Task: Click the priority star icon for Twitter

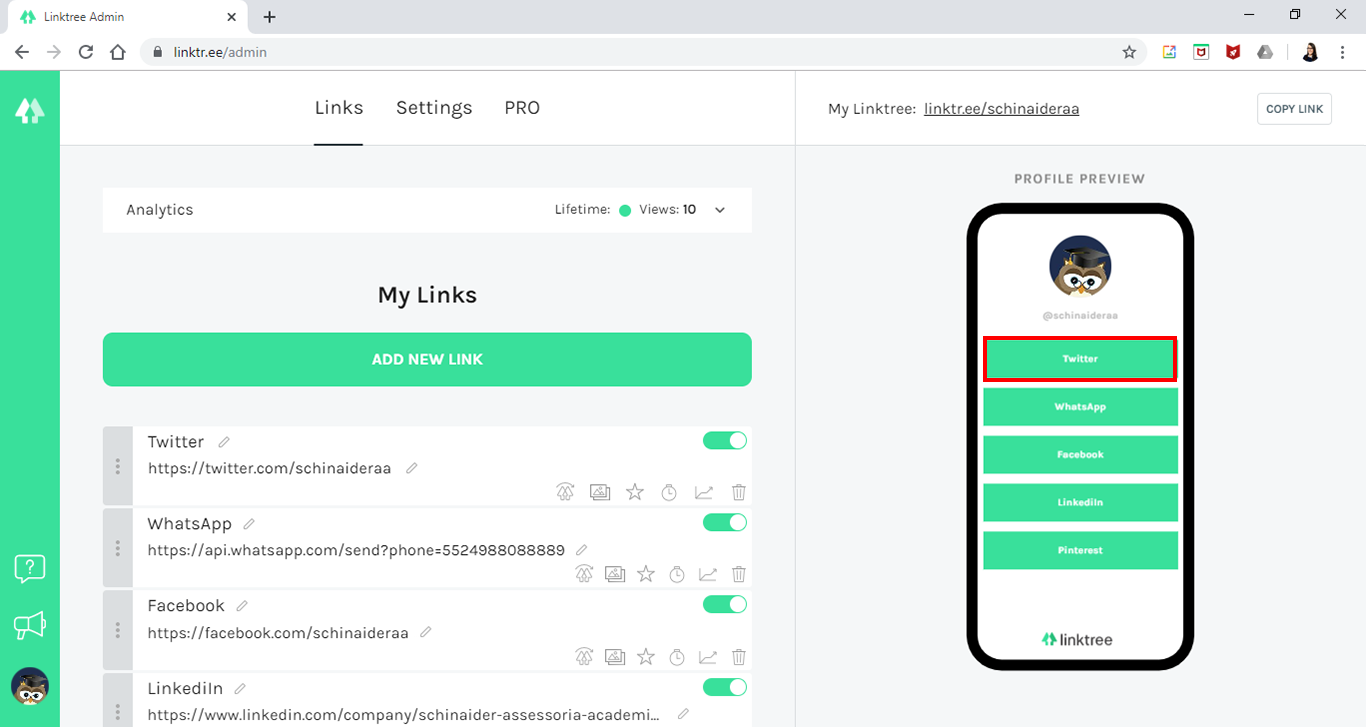Action: coord(635,492)
